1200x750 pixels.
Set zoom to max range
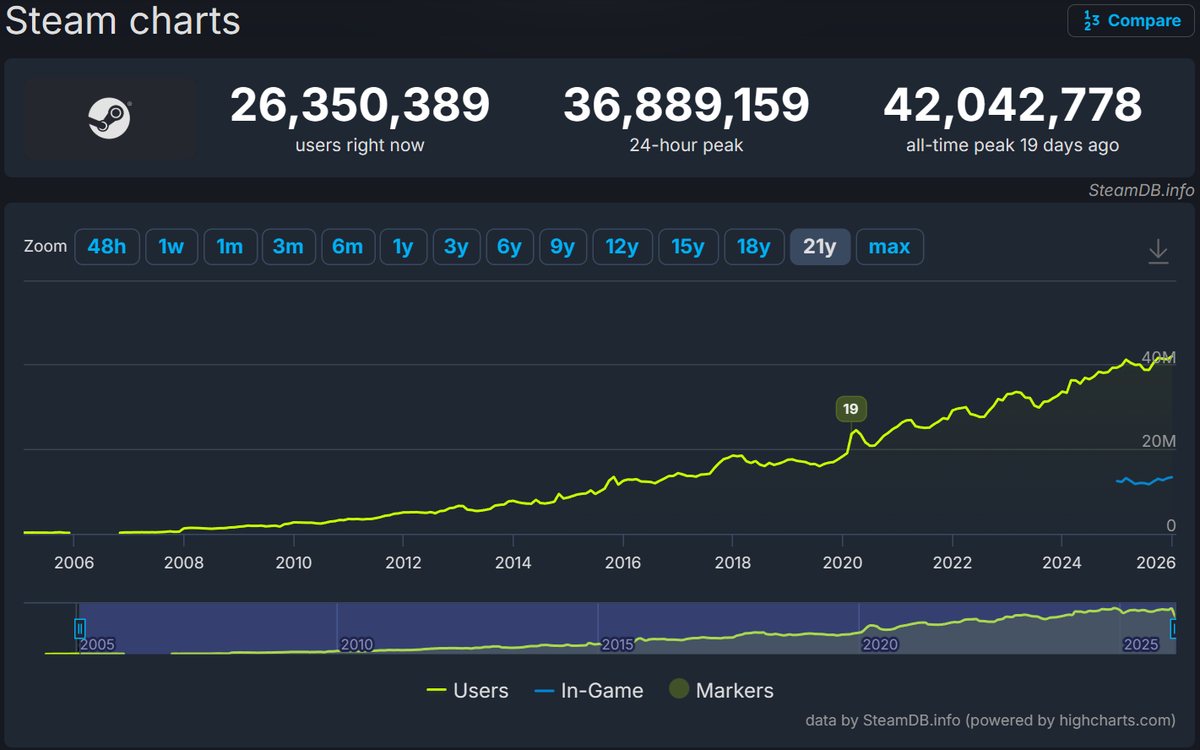890,247
